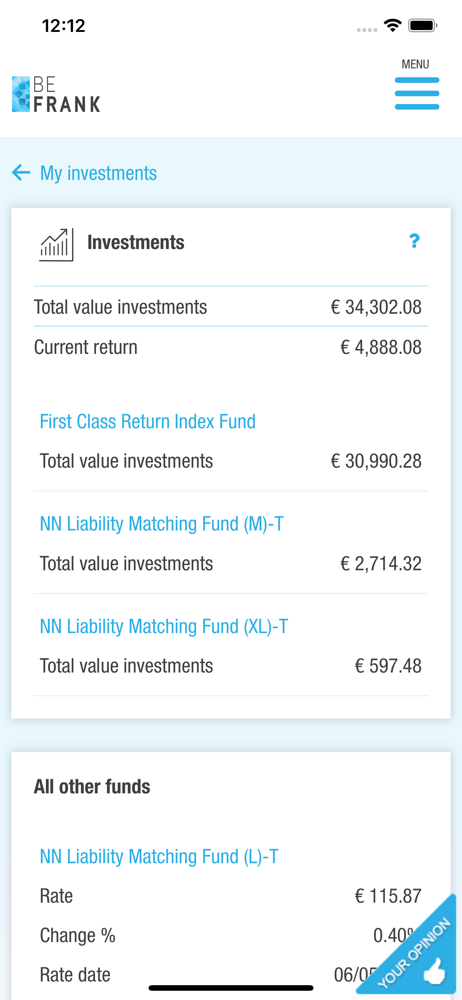Image resolution: width=462 pixels, height=1000 pixels.
Task: Select the Total value investments € 34,302.08 row
Action: [230, 307]
